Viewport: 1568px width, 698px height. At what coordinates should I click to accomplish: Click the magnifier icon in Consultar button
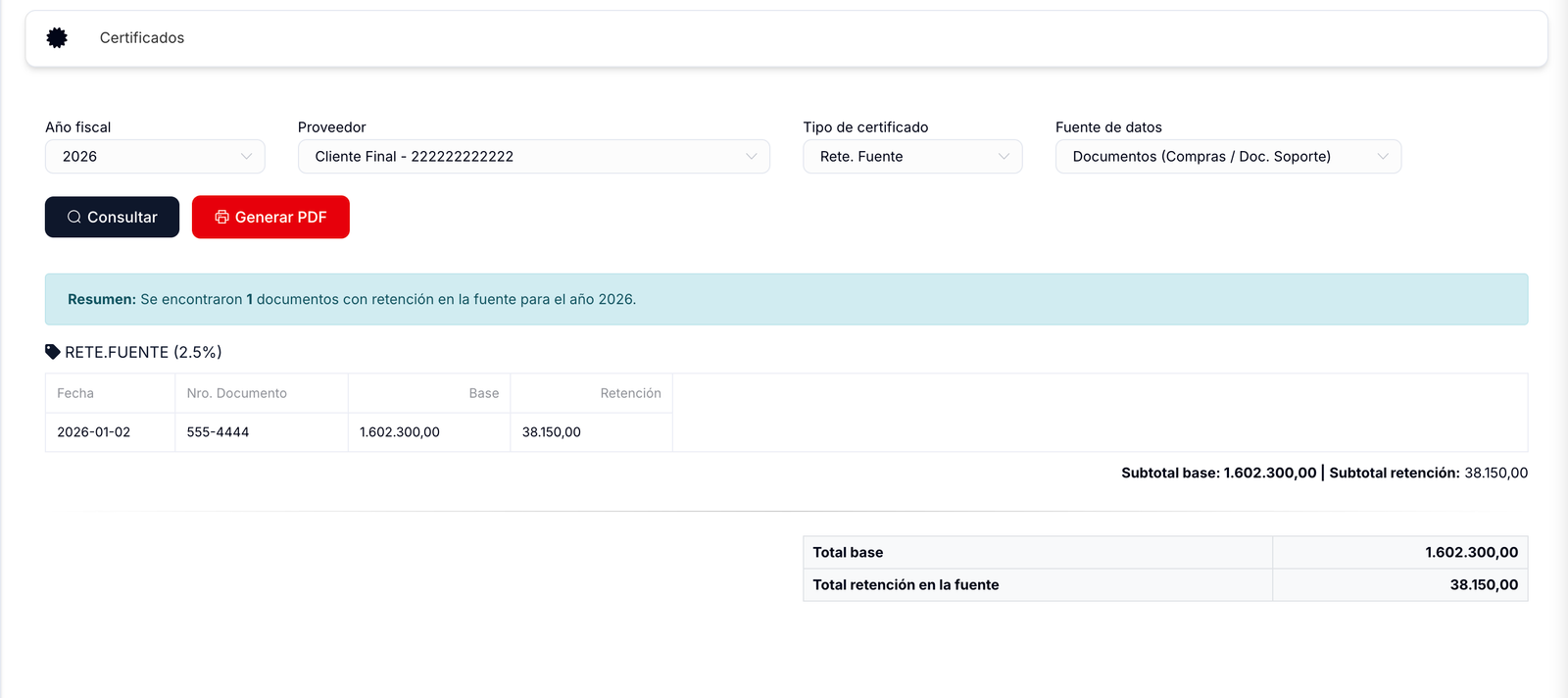74,217
